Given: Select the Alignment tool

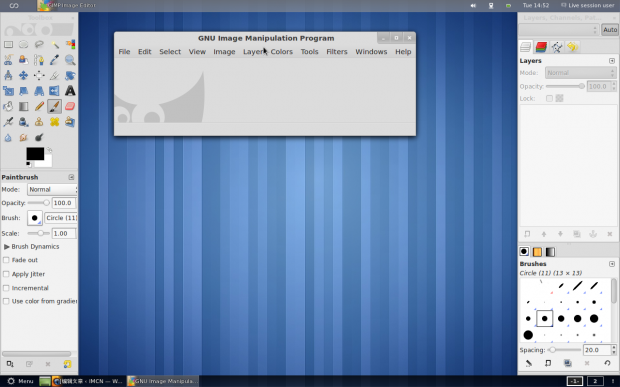Looking at the screenshot, I should click(x=39, y=75).
